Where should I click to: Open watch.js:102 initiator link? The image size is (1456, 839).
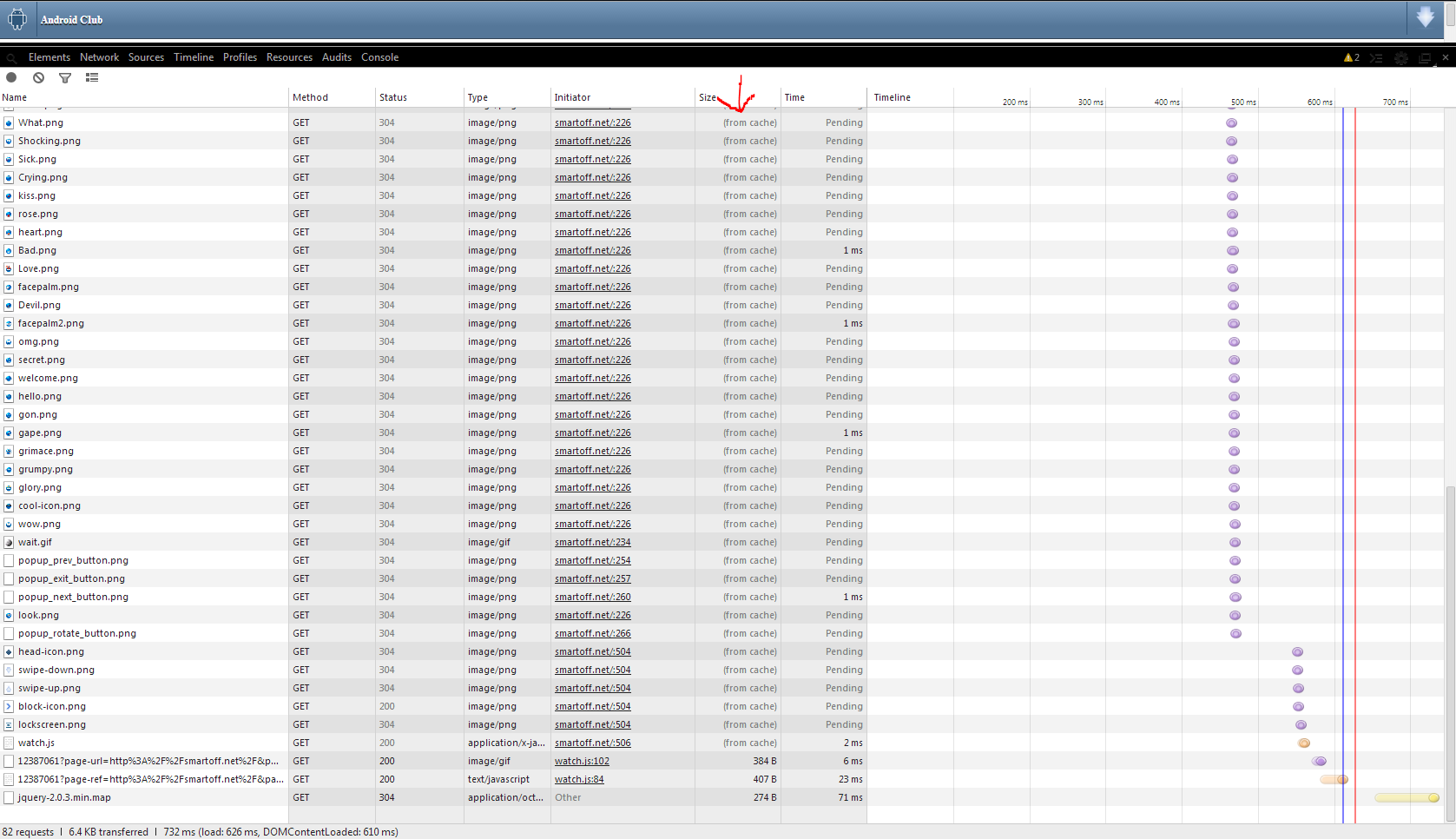coord(582,761)
